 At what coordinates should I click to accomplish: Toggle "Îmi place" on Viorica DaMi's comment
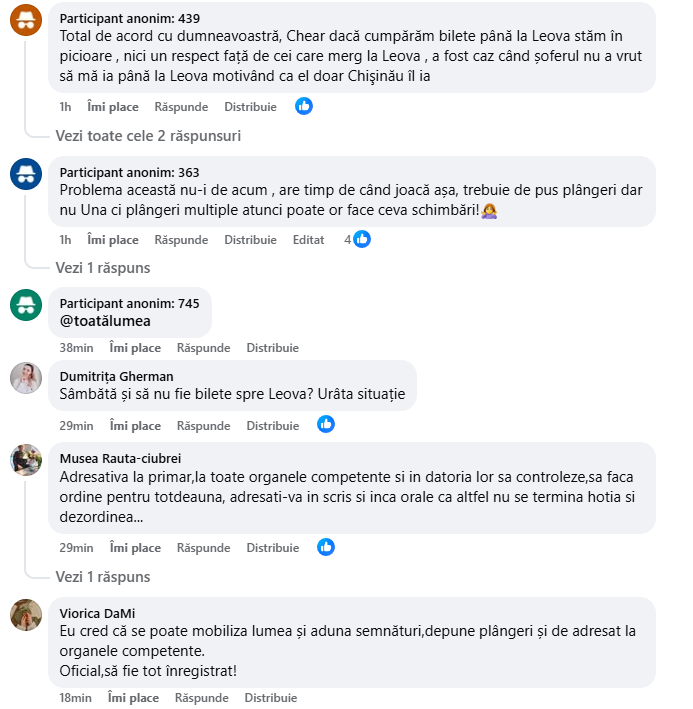click(x=133, y=697)
